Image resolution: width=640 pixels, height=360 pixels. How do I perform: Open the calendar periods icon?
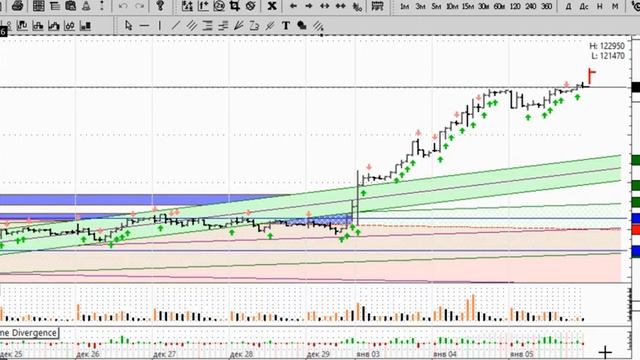click(x=377, y=6)
